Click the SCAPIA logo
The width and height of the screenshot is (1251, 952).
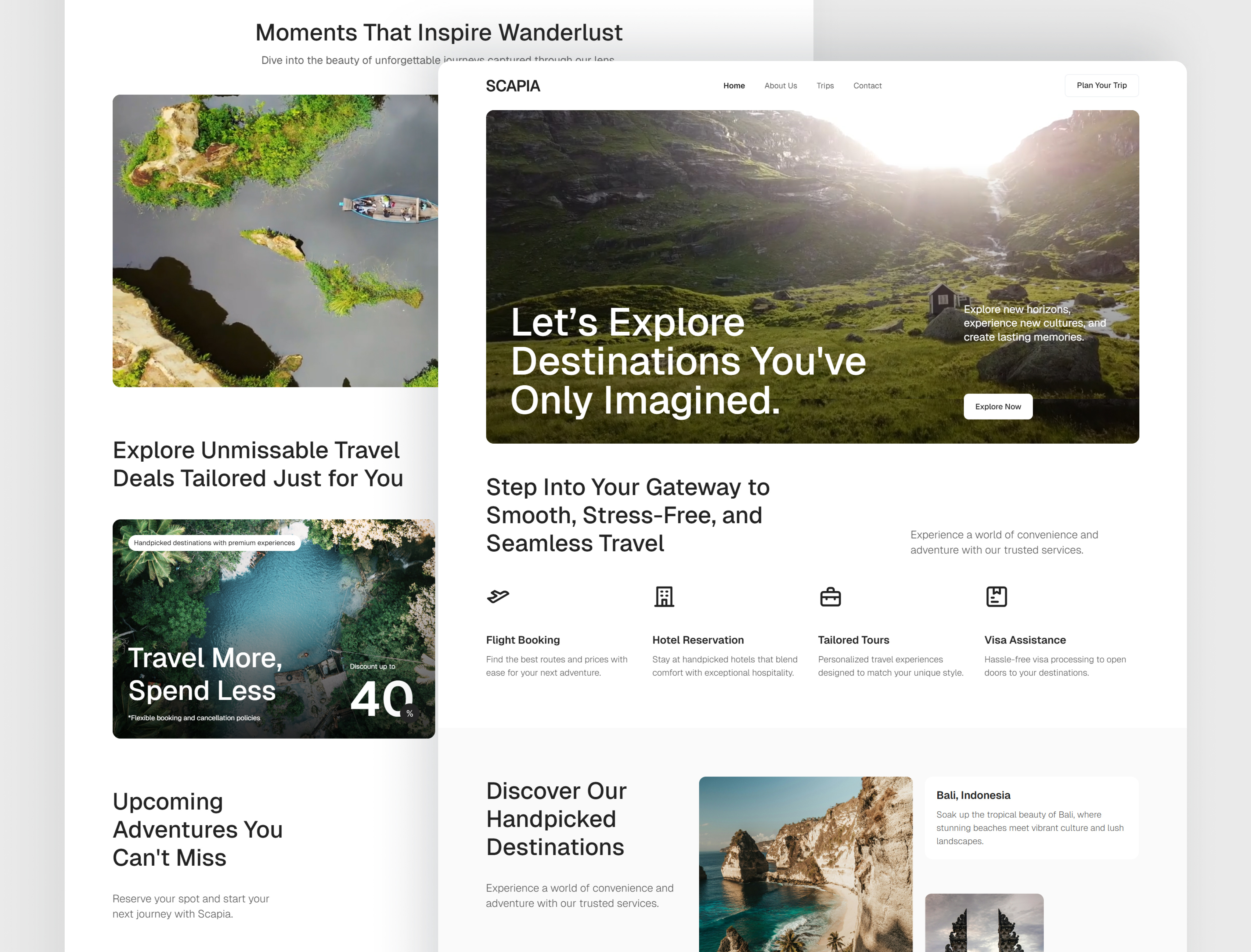click(x=513, y=85)
